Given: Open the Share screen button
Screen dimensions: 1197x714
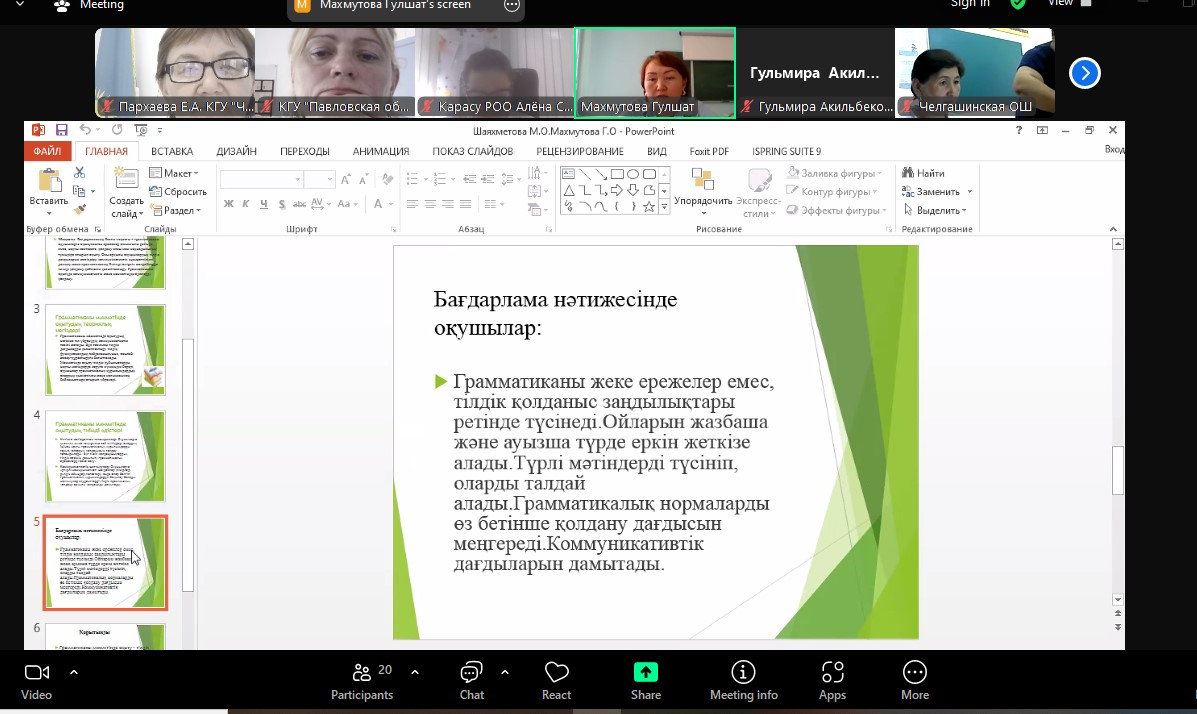Looking at the screenshot, I should pyautogui.click(x=646, y=680).
